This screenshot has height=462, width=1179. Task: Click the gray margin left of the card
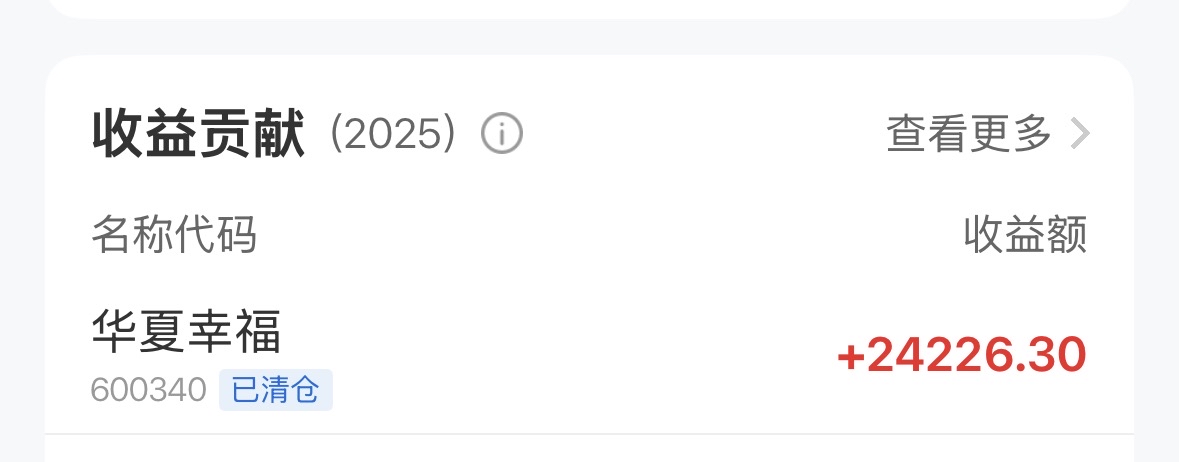coord(20,250)
